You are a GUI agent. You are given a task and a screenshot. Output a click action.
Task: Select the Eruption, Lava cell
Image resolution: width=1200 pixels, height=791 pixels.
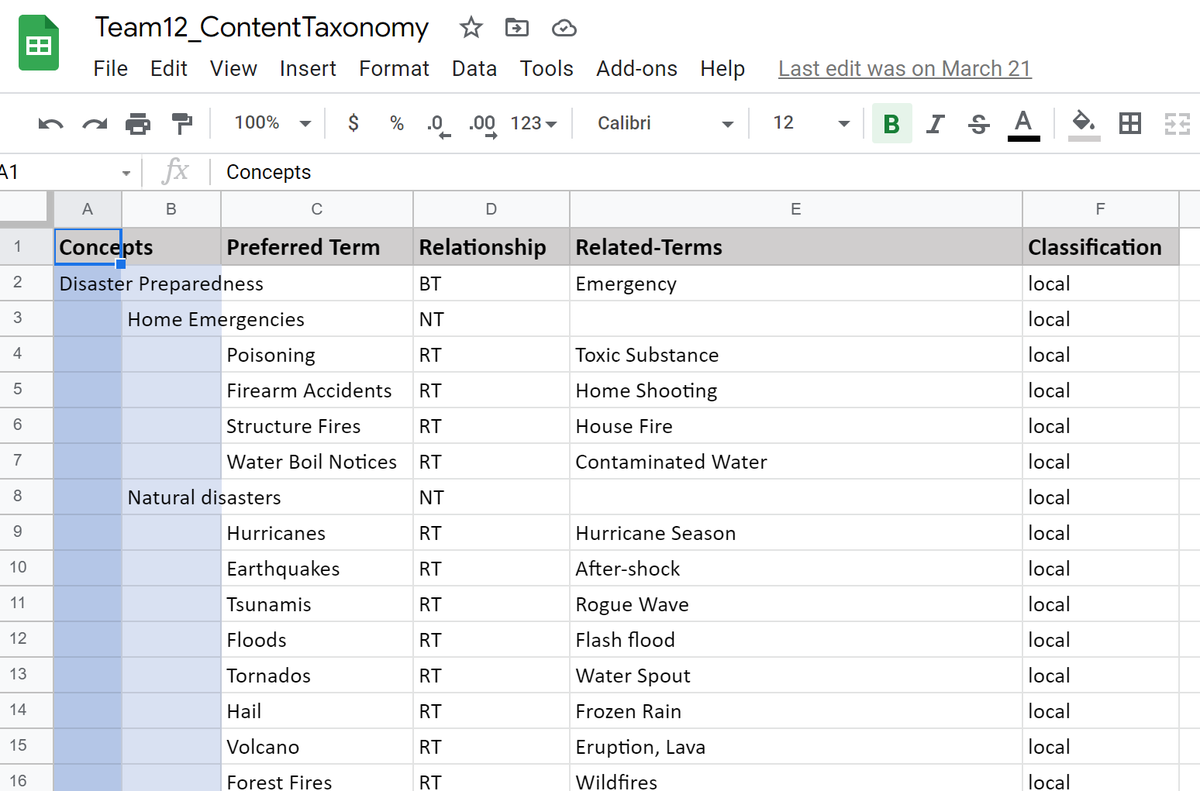[796, 747]
